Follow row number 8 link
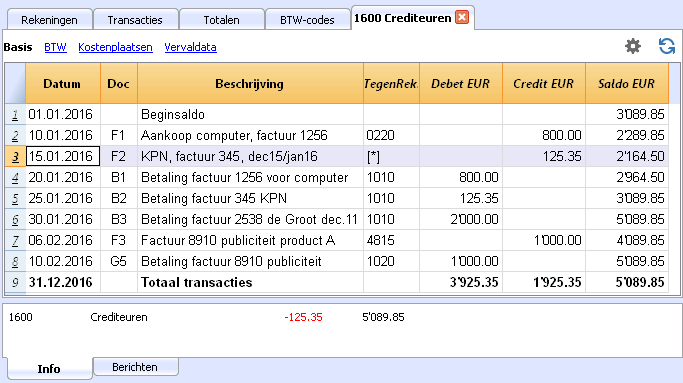This screenshot has height=383, width=683. [15, 261]
